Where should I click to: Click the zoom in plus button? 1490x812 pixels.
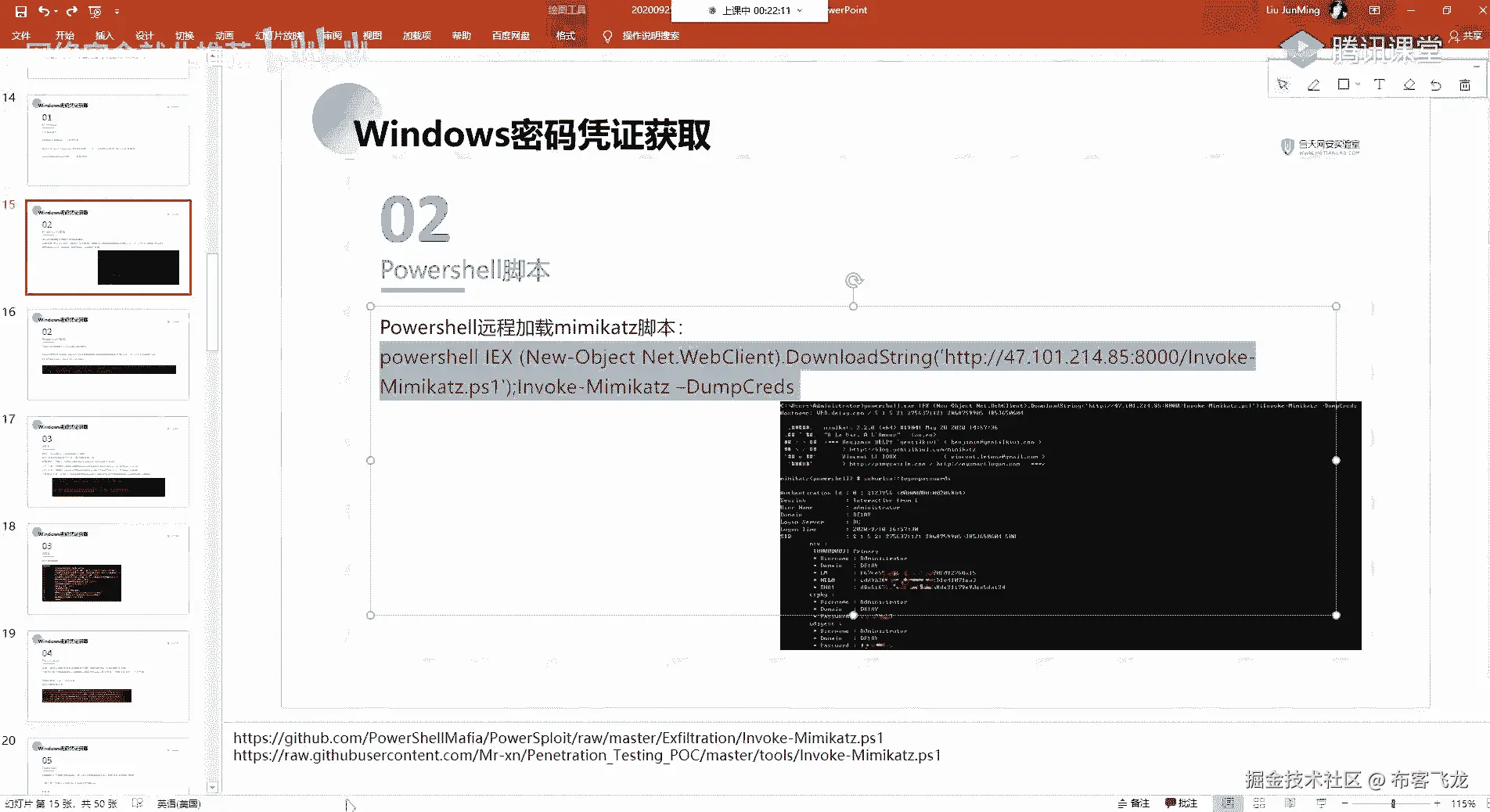(1437, 803)
